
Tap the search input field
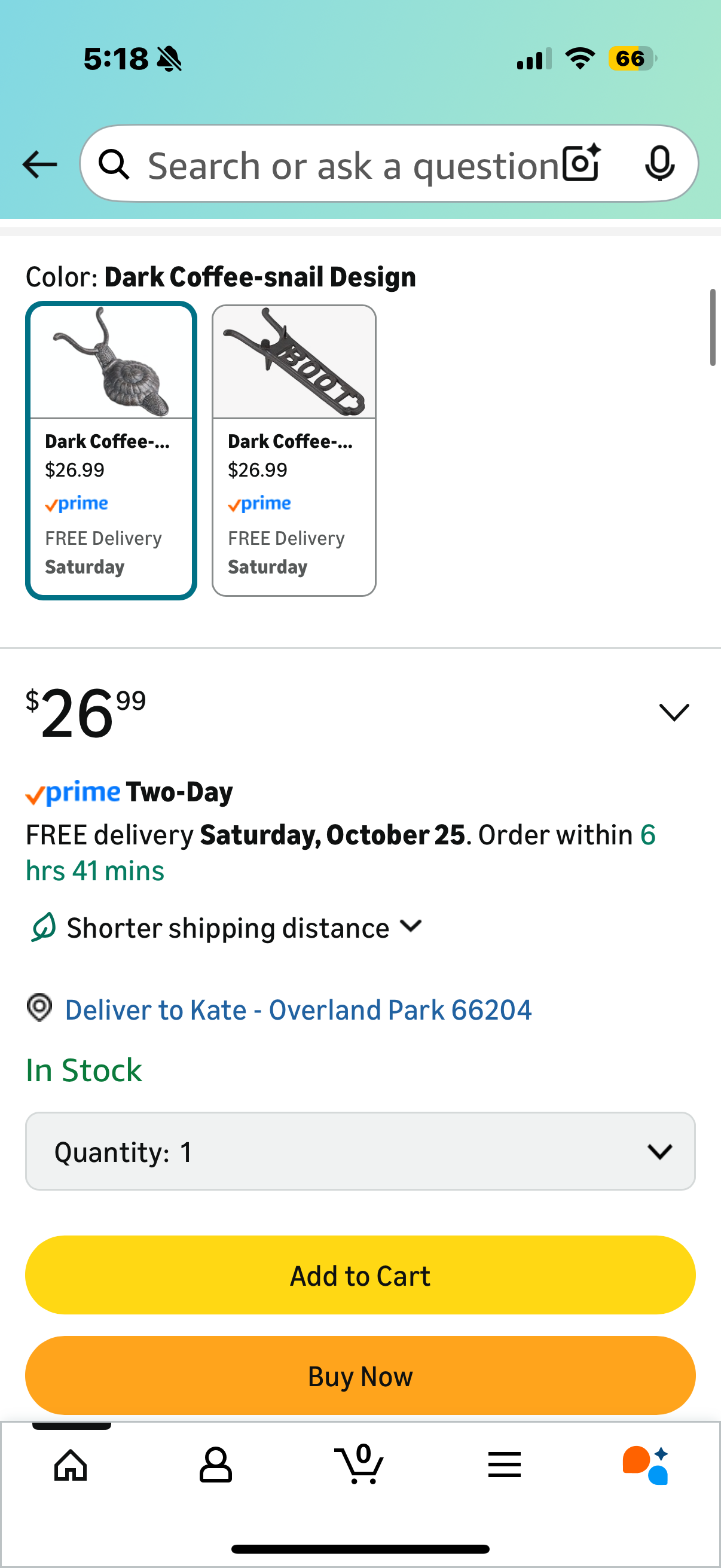coord(353,164)
